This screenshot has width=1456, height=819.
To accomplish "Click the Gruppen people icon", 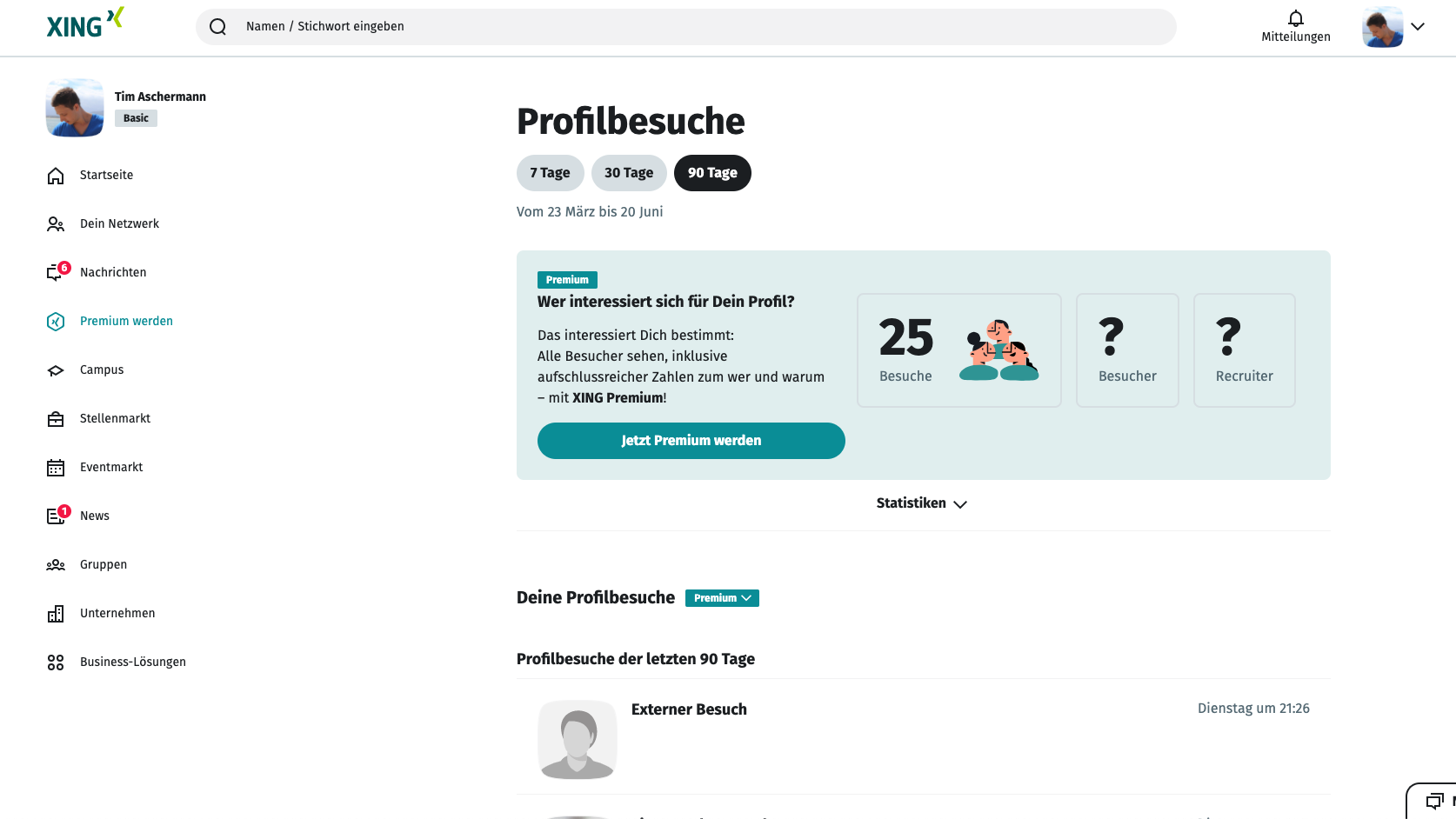I will click(x=56, y=565).
